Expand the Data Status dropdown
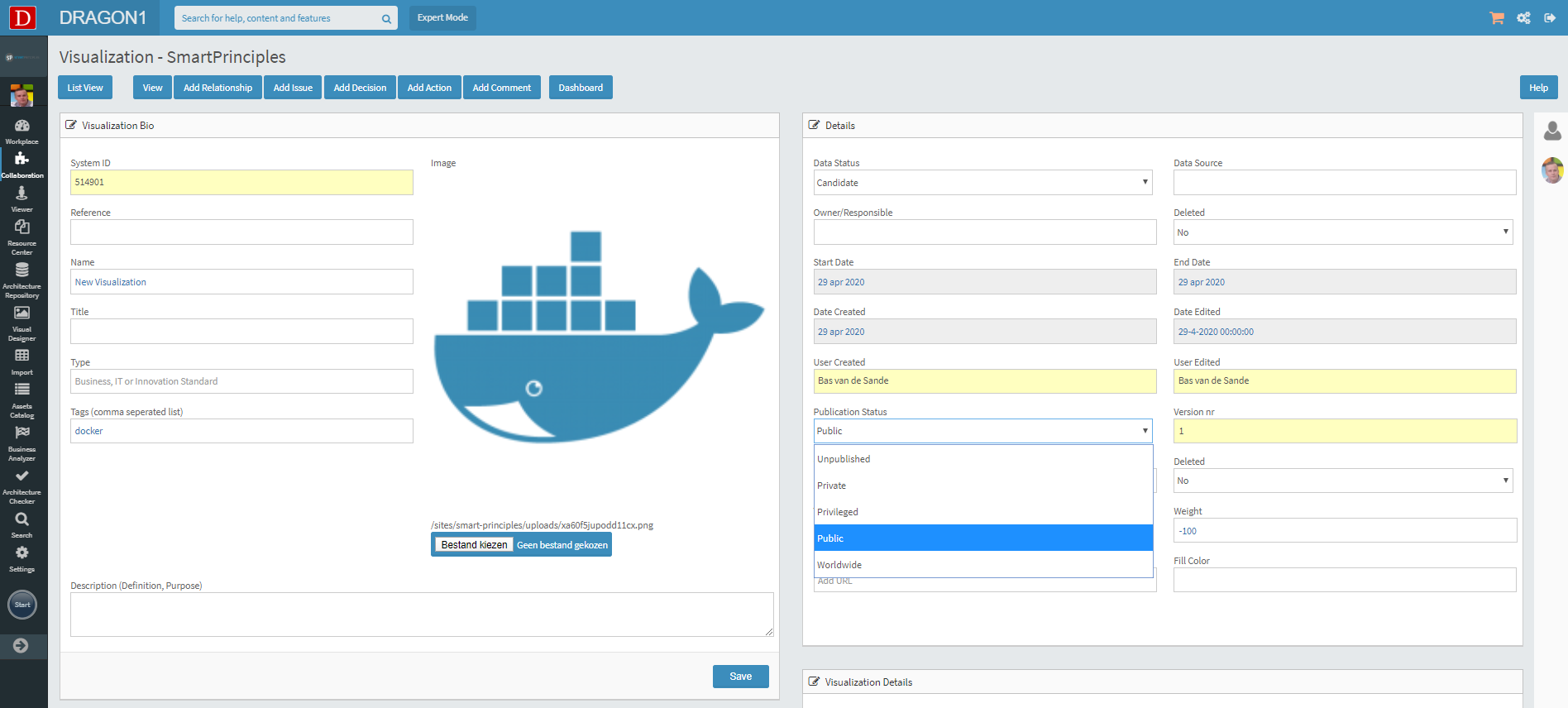This screenshot has height=708, width=1568. pos(982,183)
